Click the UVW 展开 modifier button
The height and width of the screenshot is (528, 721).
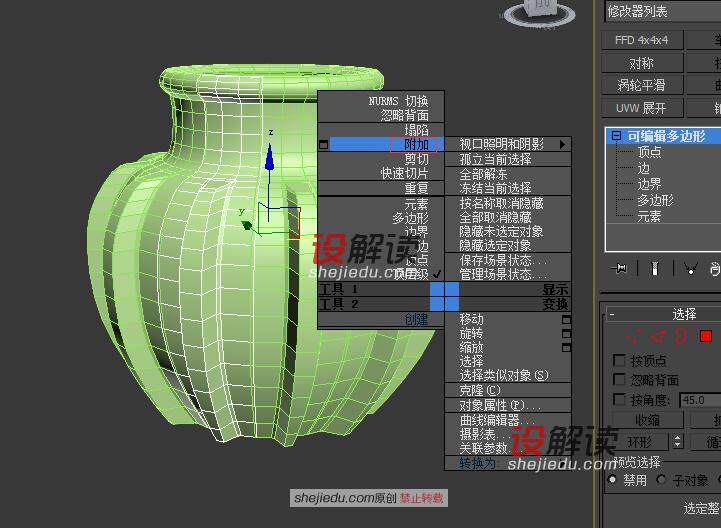pyautogui.click(x=642, y=108)
